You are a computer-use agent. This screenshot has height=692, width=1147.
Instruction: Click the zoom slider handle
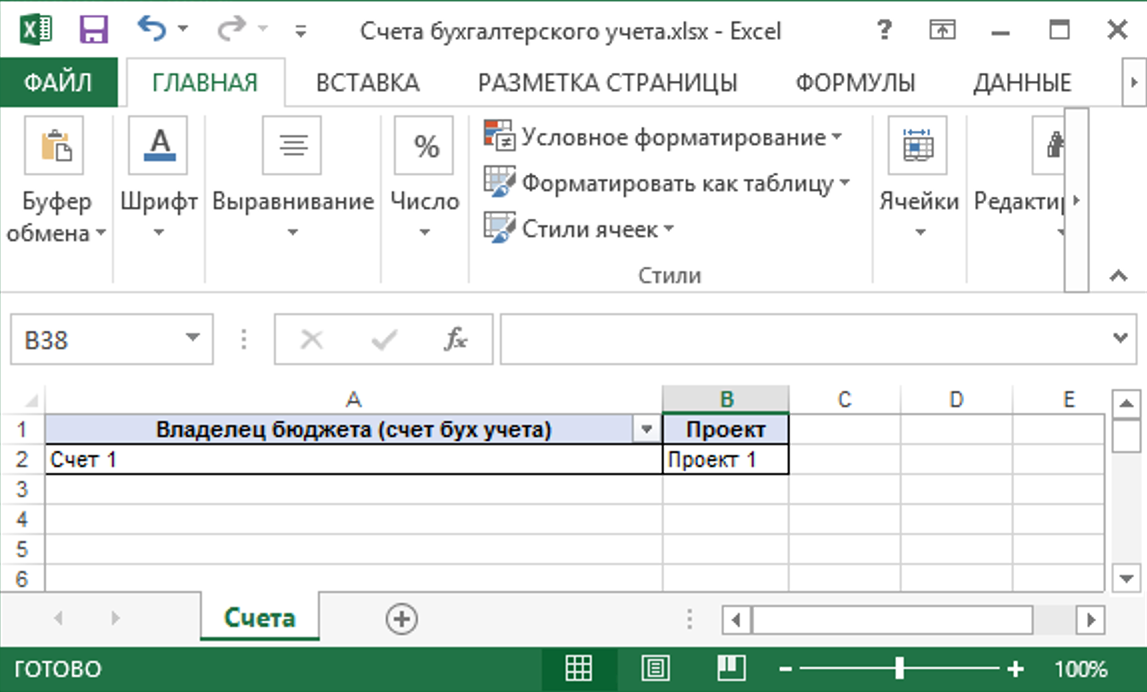tap(900, 669)
